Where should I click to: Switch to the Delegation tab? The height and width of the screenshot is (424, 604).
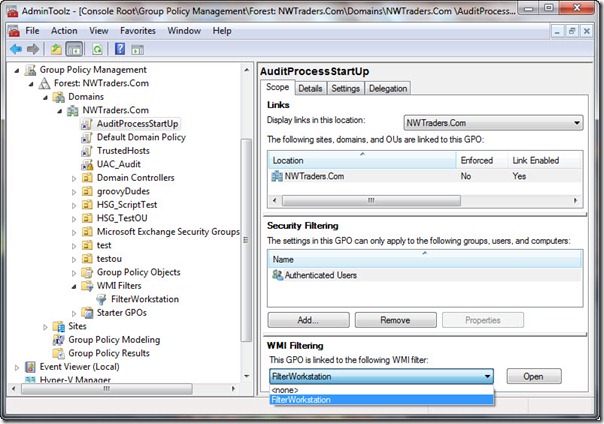click(387, 88)
